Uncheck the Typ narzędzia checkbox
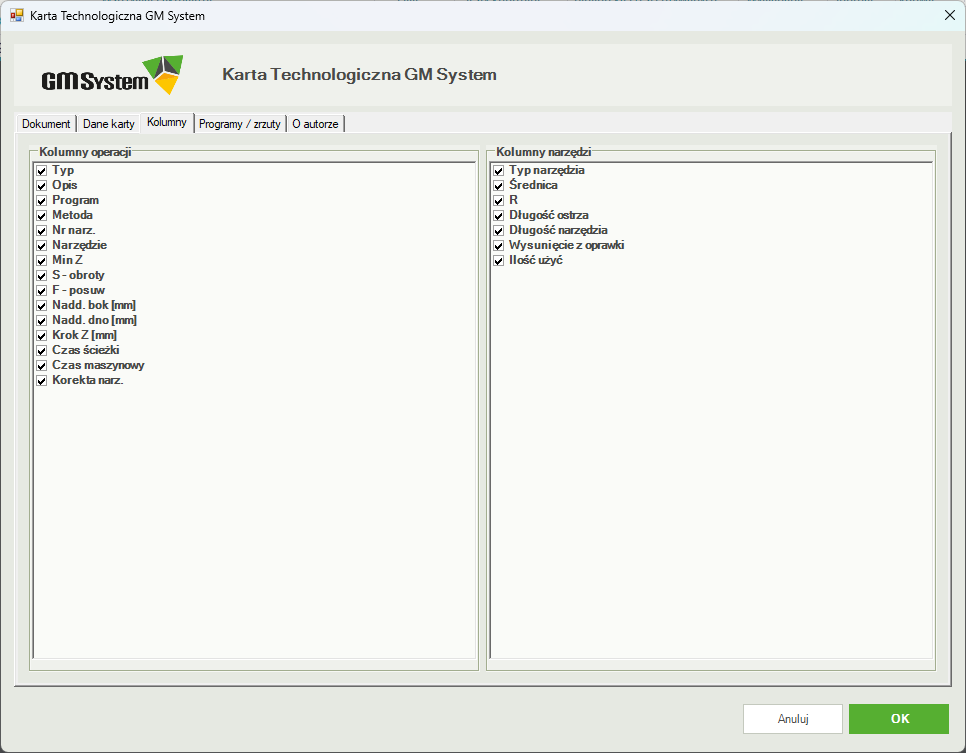 [499, 171]
